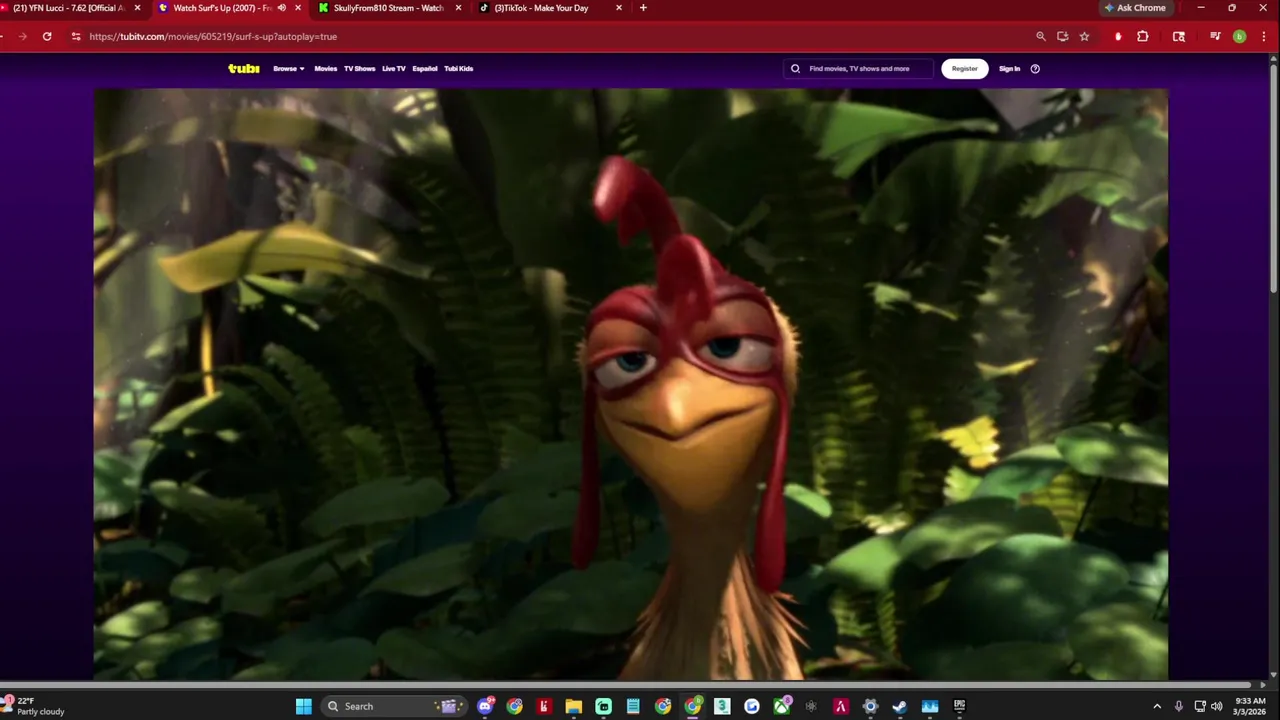Click the red extension icon in Chrome toolbar
The width and height of the screenshot is (1280, 720).
point(1118,36)
